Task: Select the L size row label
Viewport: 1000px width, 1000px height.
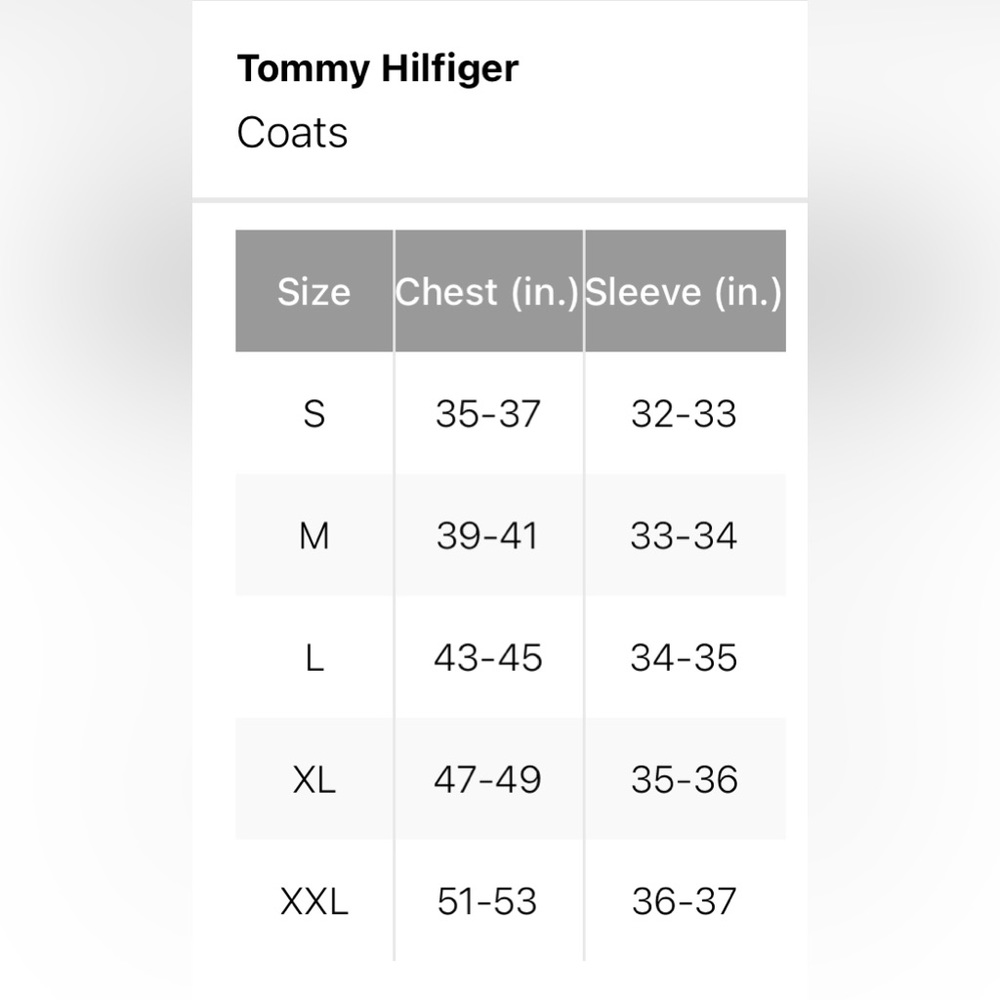Action: coord(314,657)
